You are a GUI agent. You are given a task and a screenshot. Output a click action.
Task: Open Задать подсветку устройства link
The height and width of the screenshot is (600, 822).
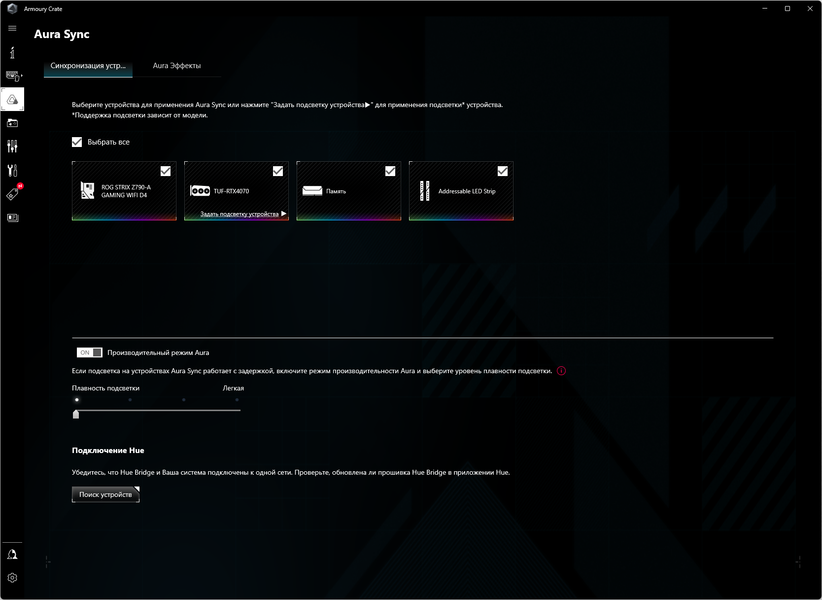tap(243, 214)
